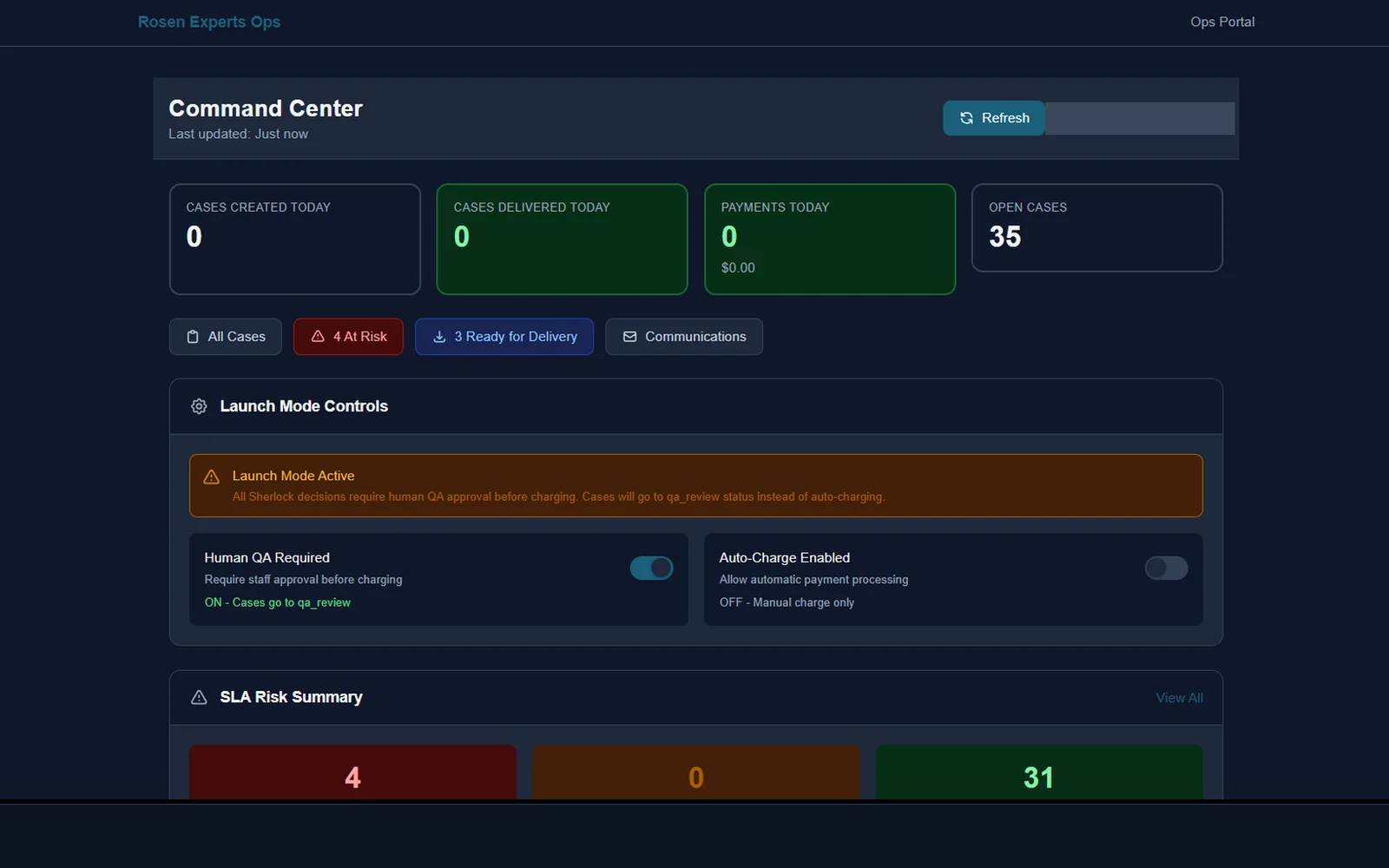Screen dimensions: 1389x868
Task: Select the Cases Delivered Today card
Action: click(x=563, y=239)
